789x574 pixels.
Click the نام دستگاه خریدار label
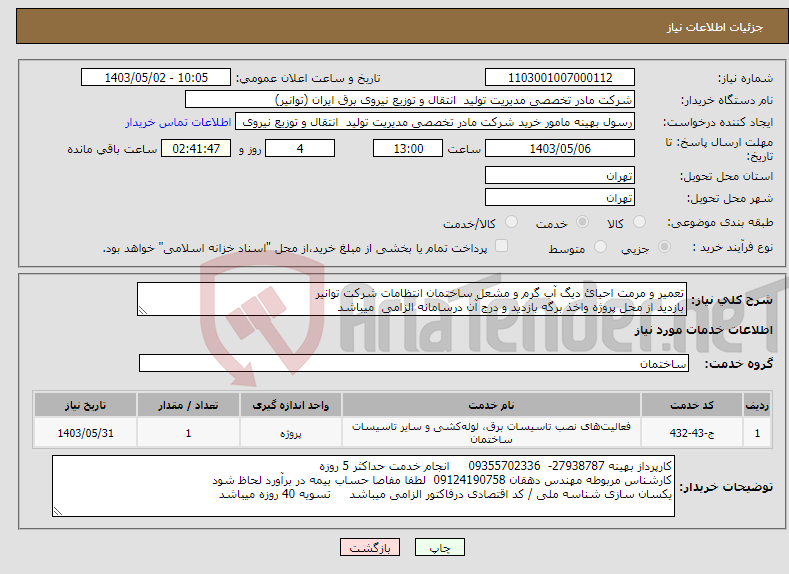tap(727, 101)
